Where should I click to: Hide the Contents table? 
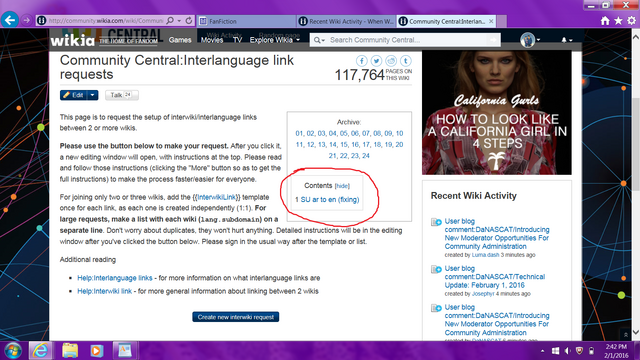(x=342, y=186)
